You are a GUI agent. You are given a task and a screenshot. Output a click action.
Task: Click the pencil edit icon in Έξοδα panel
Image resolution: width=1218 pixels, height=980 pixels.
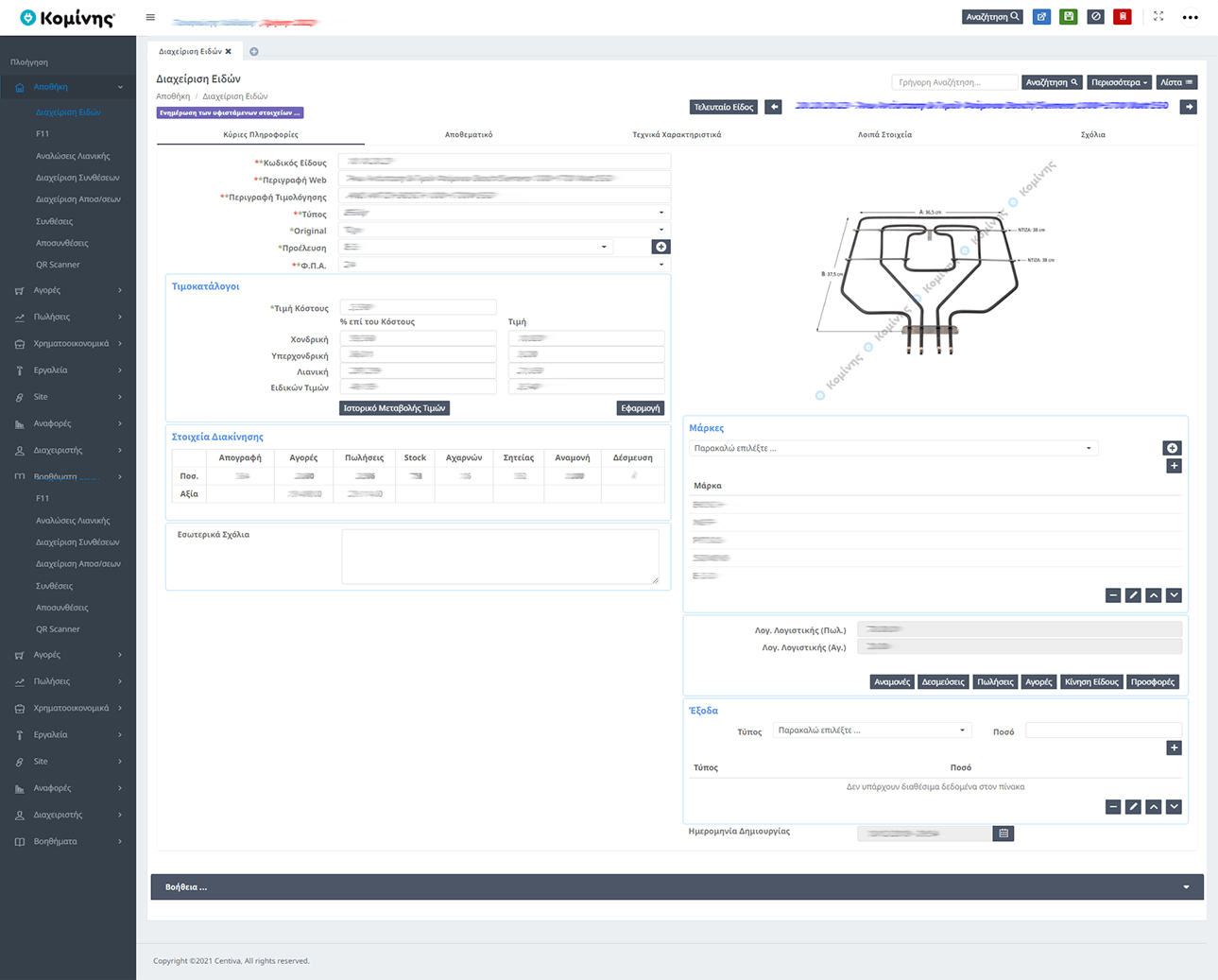pyautogui.click(x=1133, y=807)
